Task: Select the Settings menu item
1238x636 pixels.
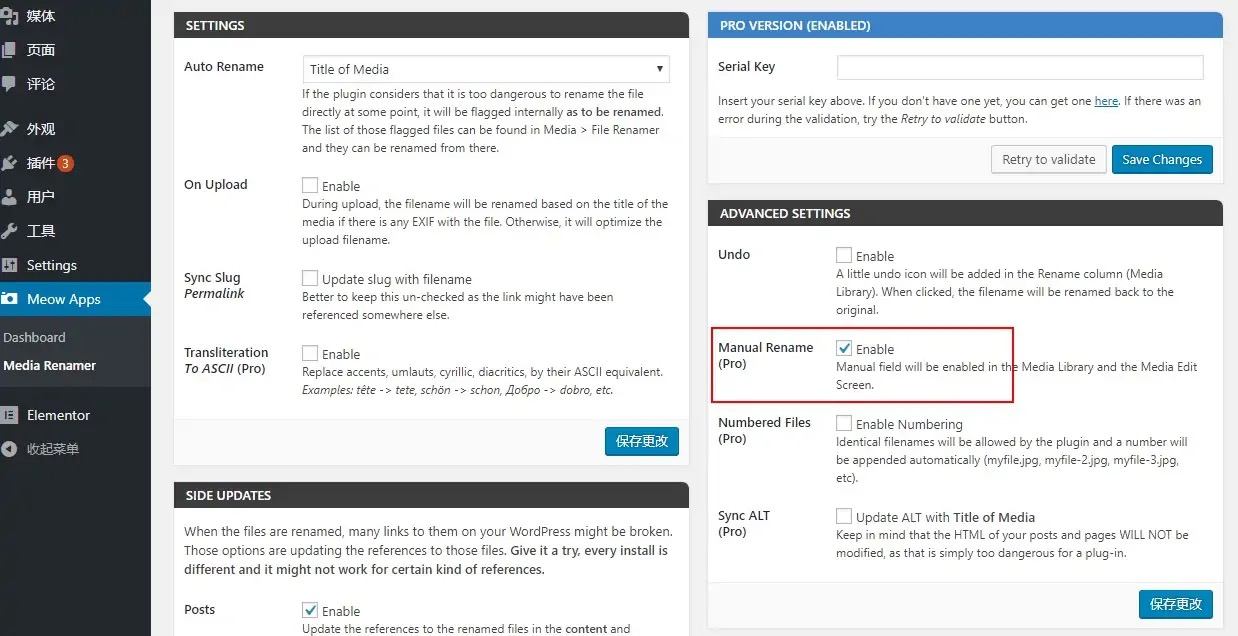Action: pos(51,265)
